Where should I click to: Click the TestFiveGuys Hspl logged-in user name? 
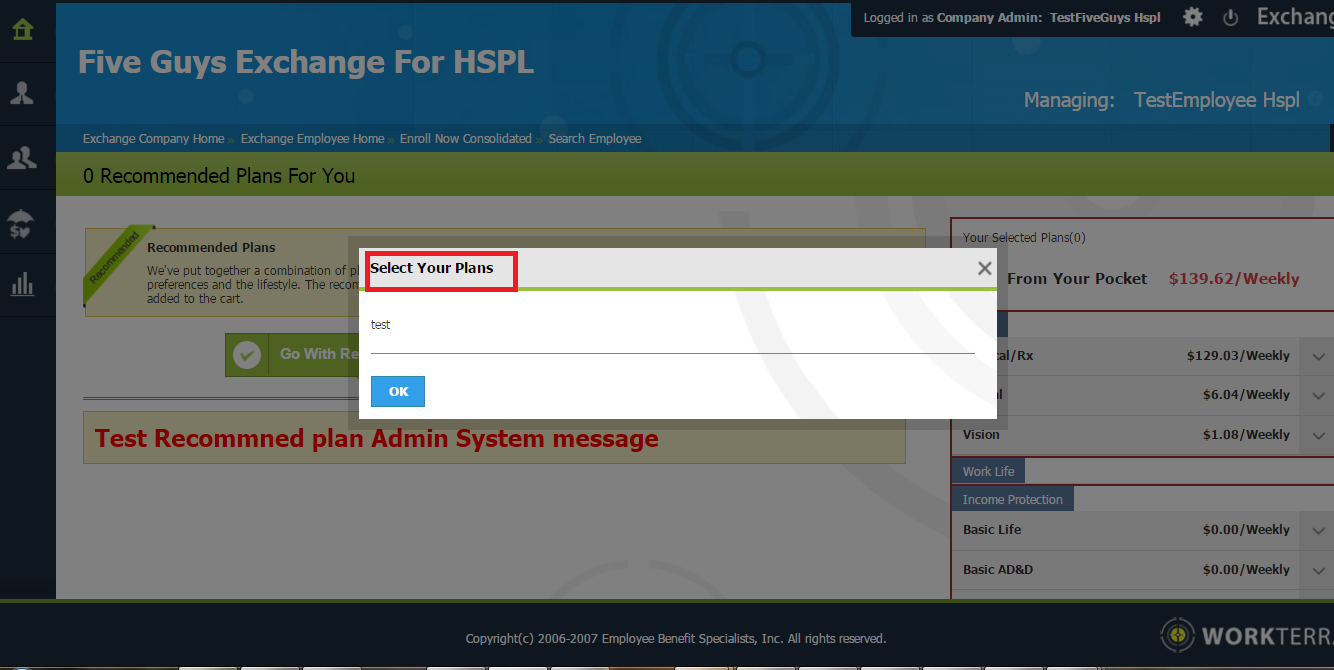(x=1105, y=18)
